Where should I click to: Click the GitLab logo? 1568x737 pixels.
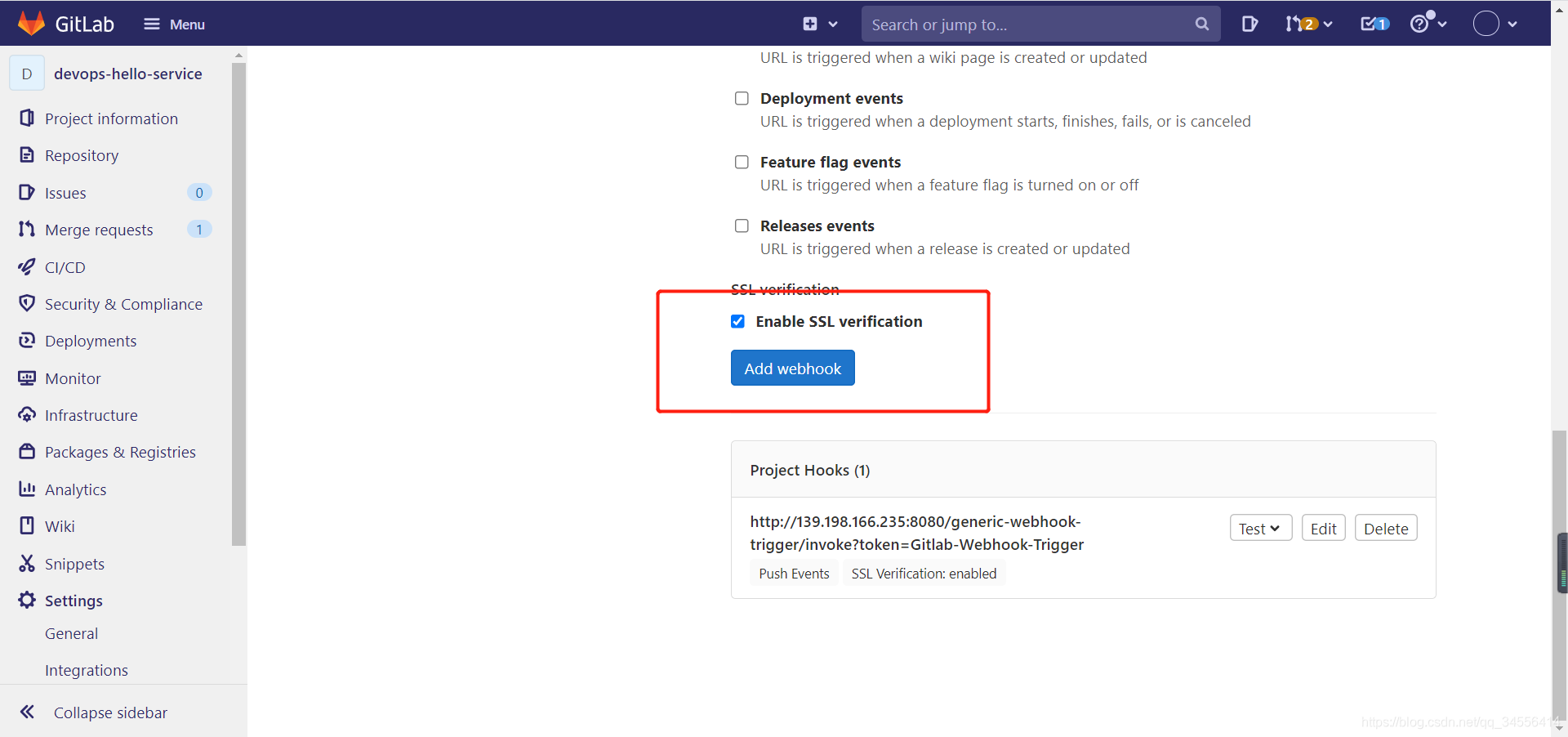click(x=65, y=23)
